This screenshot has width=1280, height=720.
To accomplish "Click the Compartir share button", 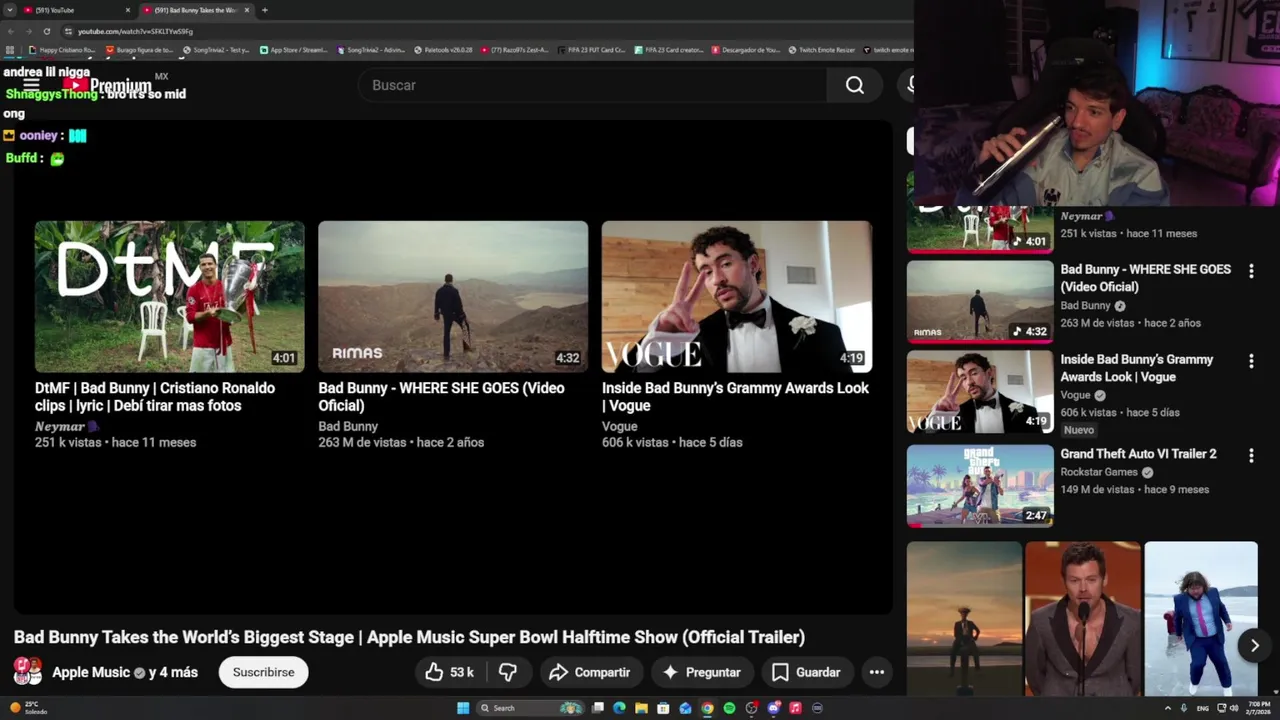I will (x=590, y=672).
